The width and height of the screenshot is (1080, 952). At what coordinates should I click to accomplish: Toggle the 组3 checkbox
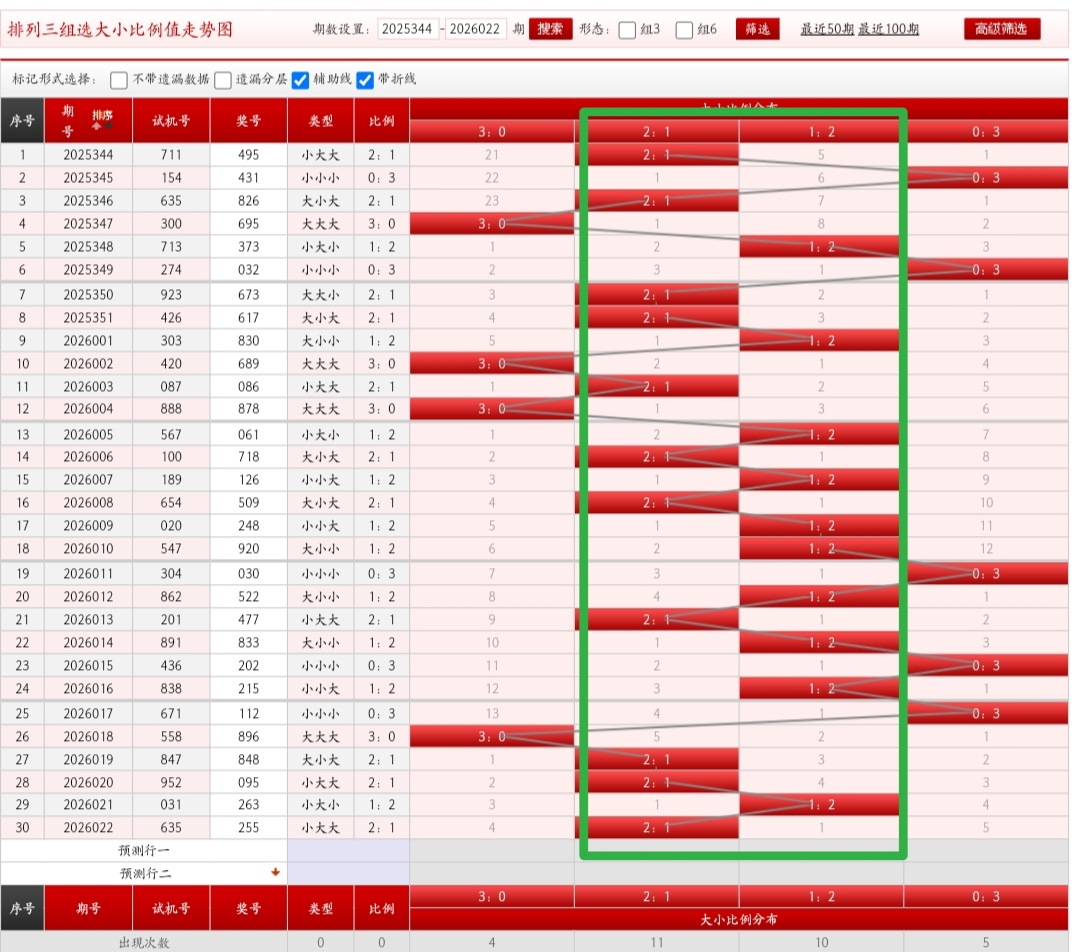pyautogui.click(x=627, y=30)
